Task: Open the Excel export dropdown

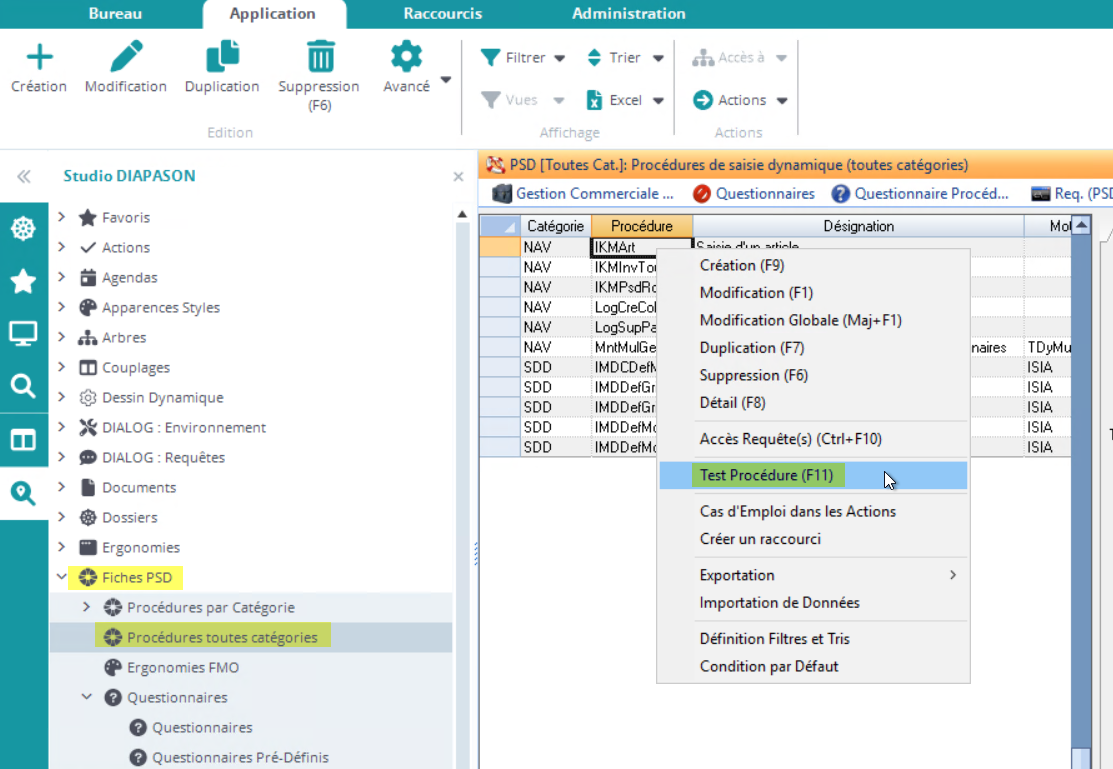Action: tap(625, 100)
